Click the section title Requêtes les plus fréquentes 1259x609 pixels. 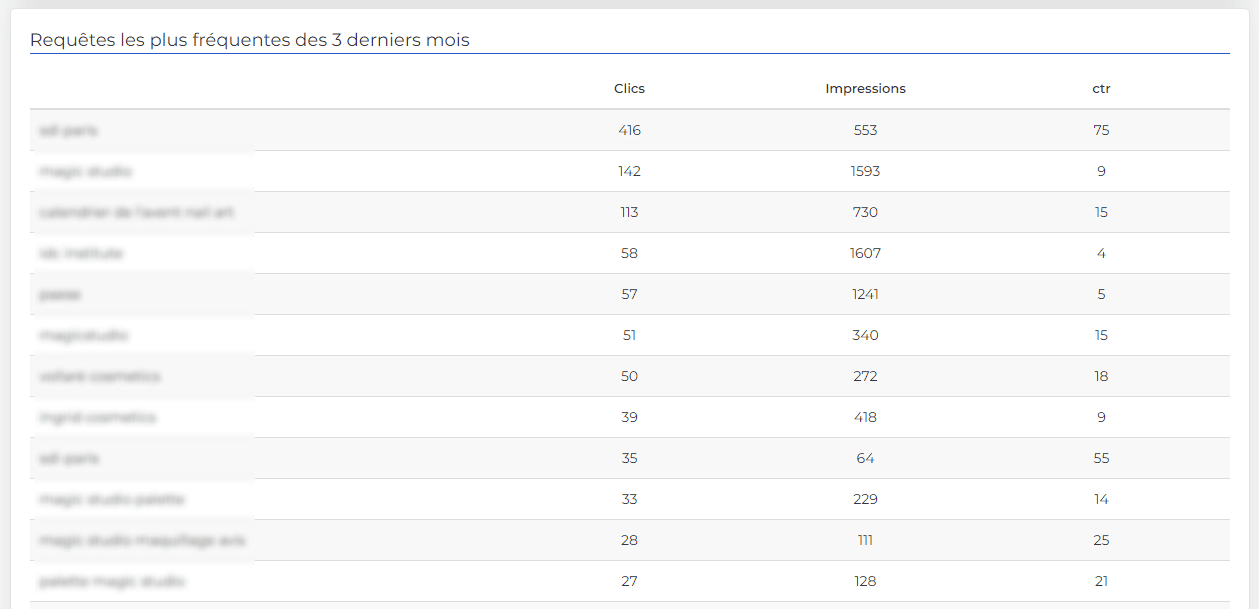[x=250, y=40]
